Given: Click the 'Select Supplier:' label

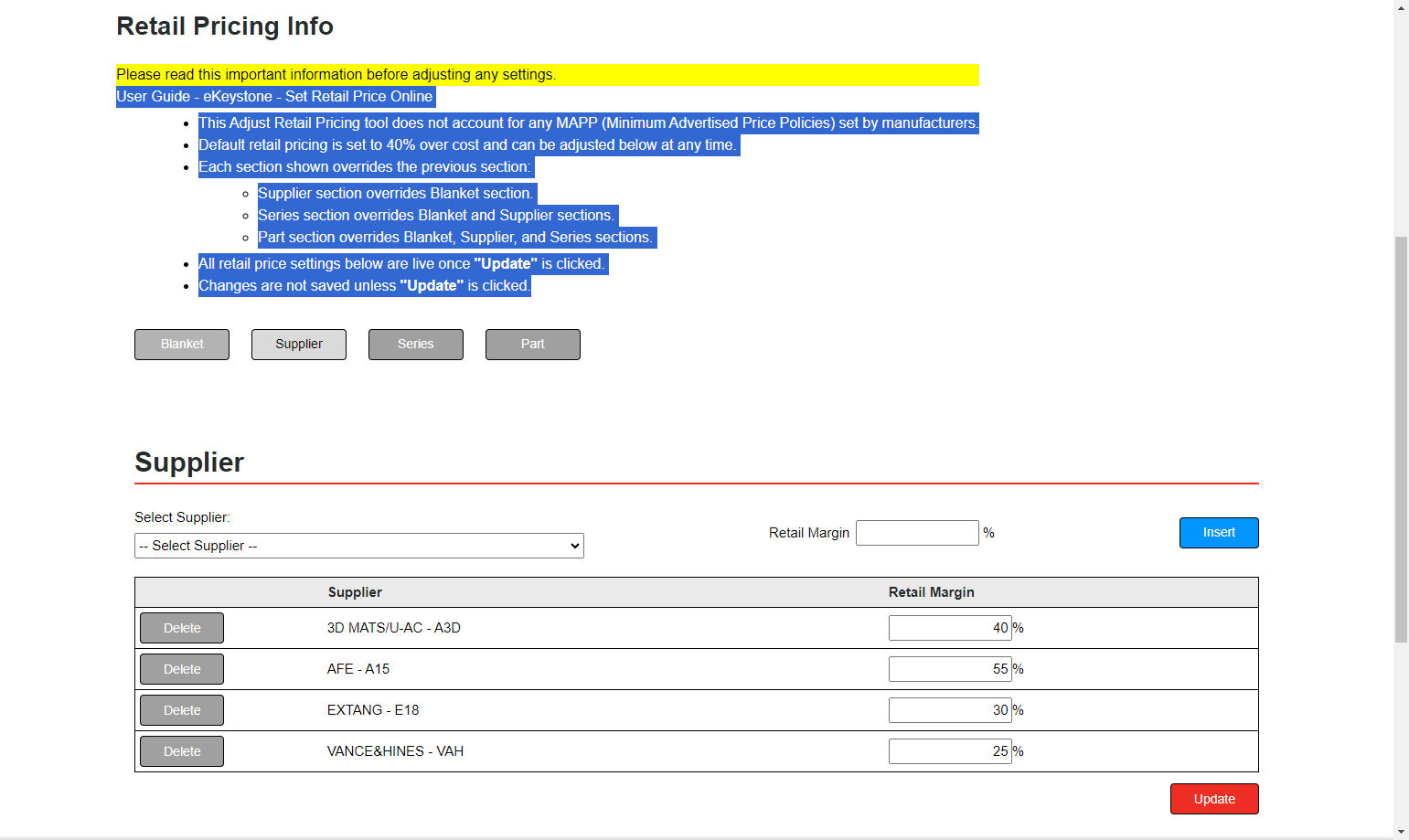Looking at the screenshot, I should 182,517.
